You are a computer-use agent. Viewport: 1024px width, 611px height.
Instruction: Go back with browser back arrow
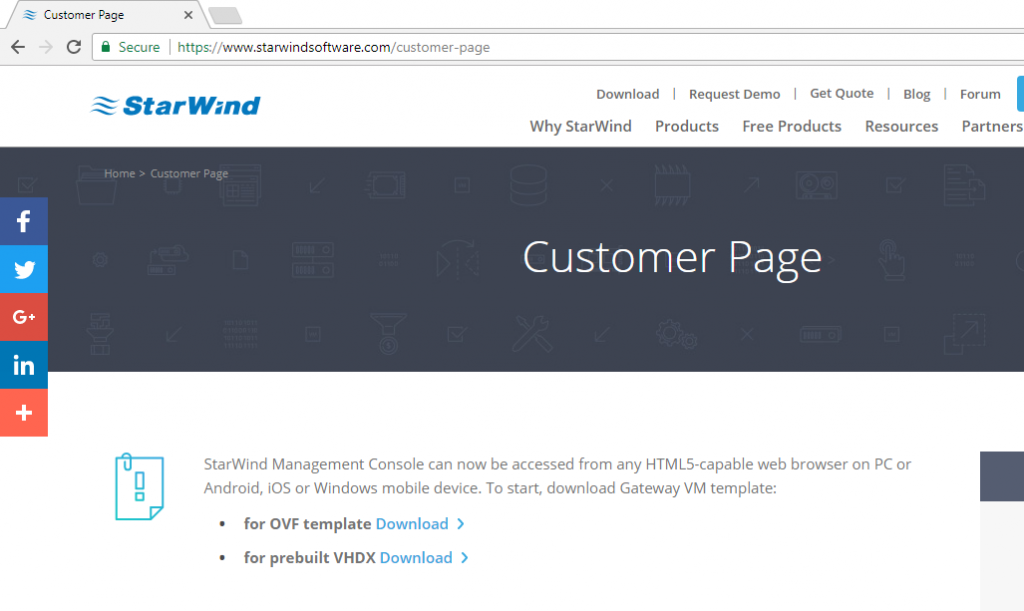pyautogui.click(x=18, y=47)
